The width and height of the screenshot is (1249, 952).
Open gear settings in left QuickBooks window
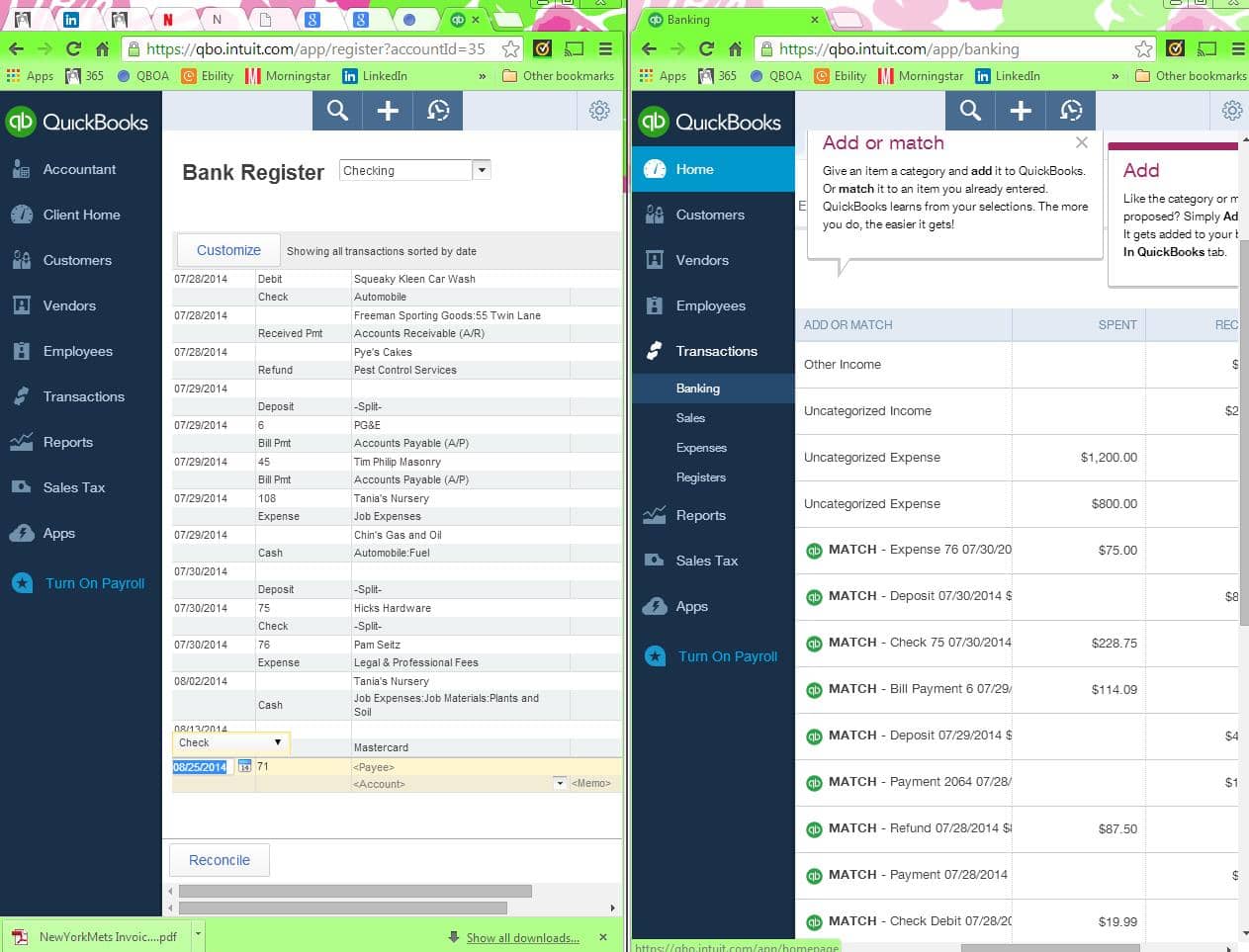click(x=599, y=111)
